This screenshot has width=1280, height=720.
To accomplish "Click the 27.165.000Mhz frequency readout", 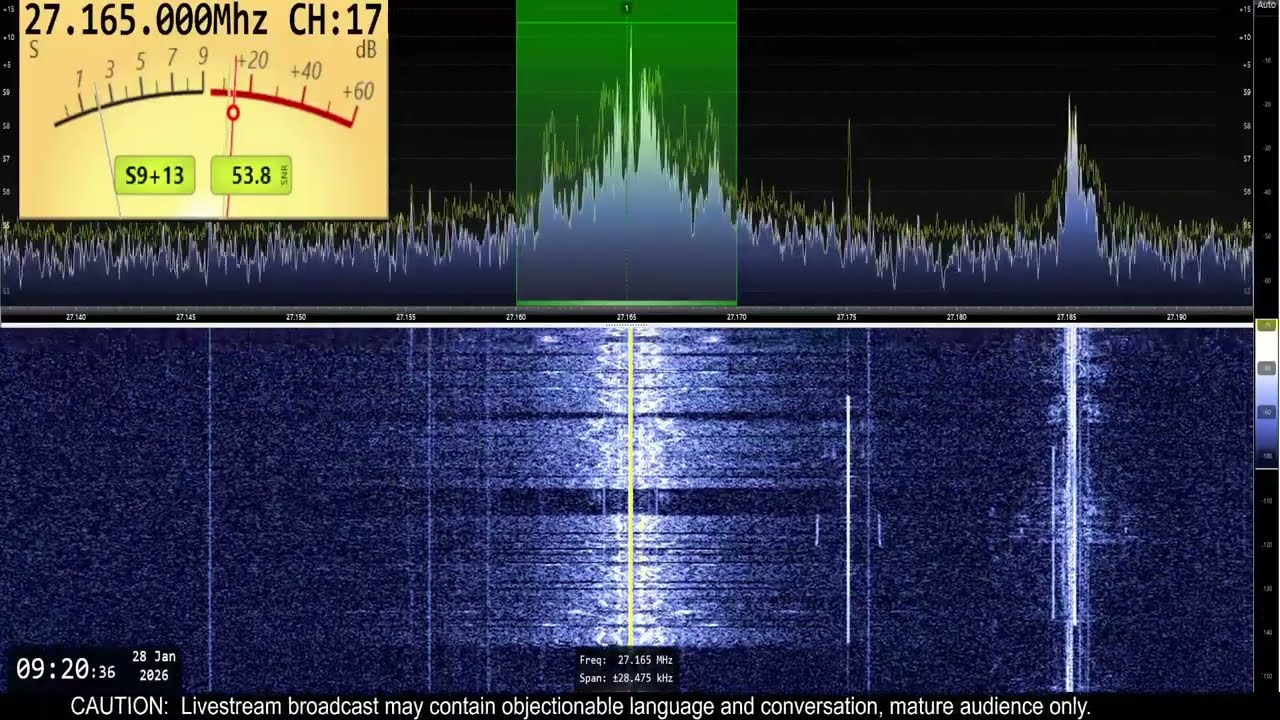I will point(147,19).
